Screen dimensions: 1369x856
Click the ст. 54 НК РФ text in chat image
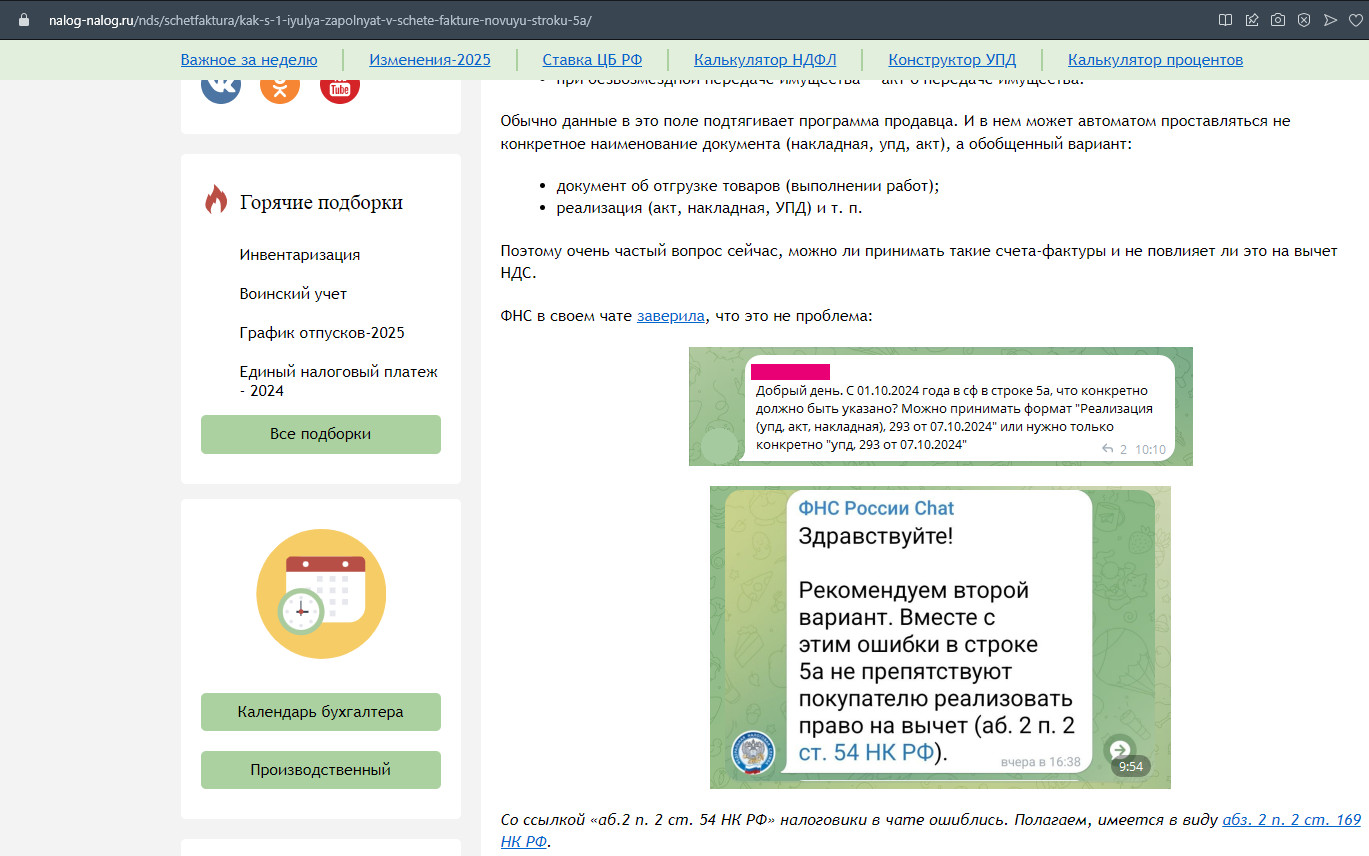point(866,752)
